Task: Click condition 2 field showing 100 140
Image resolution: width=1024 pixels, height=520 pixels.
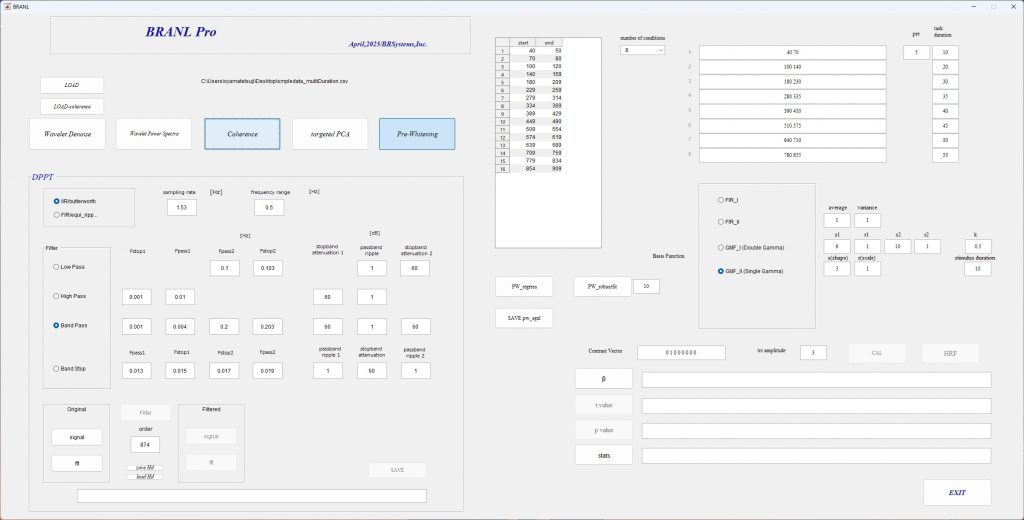Action: coord(793,67)
